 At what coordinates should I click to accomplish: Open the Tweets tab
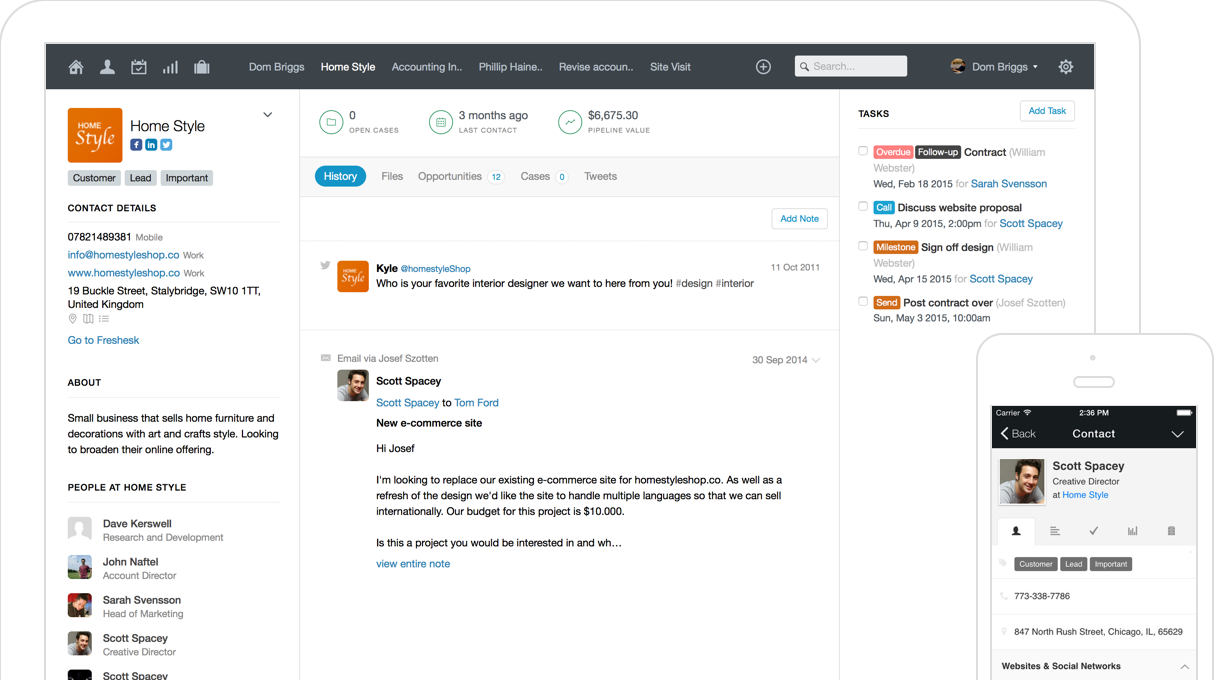pyautogui.click(x=601, y=176)
